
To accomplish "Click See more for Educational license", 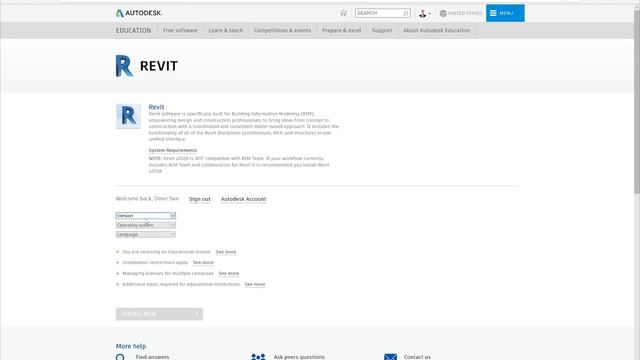I will coord(226,252).
